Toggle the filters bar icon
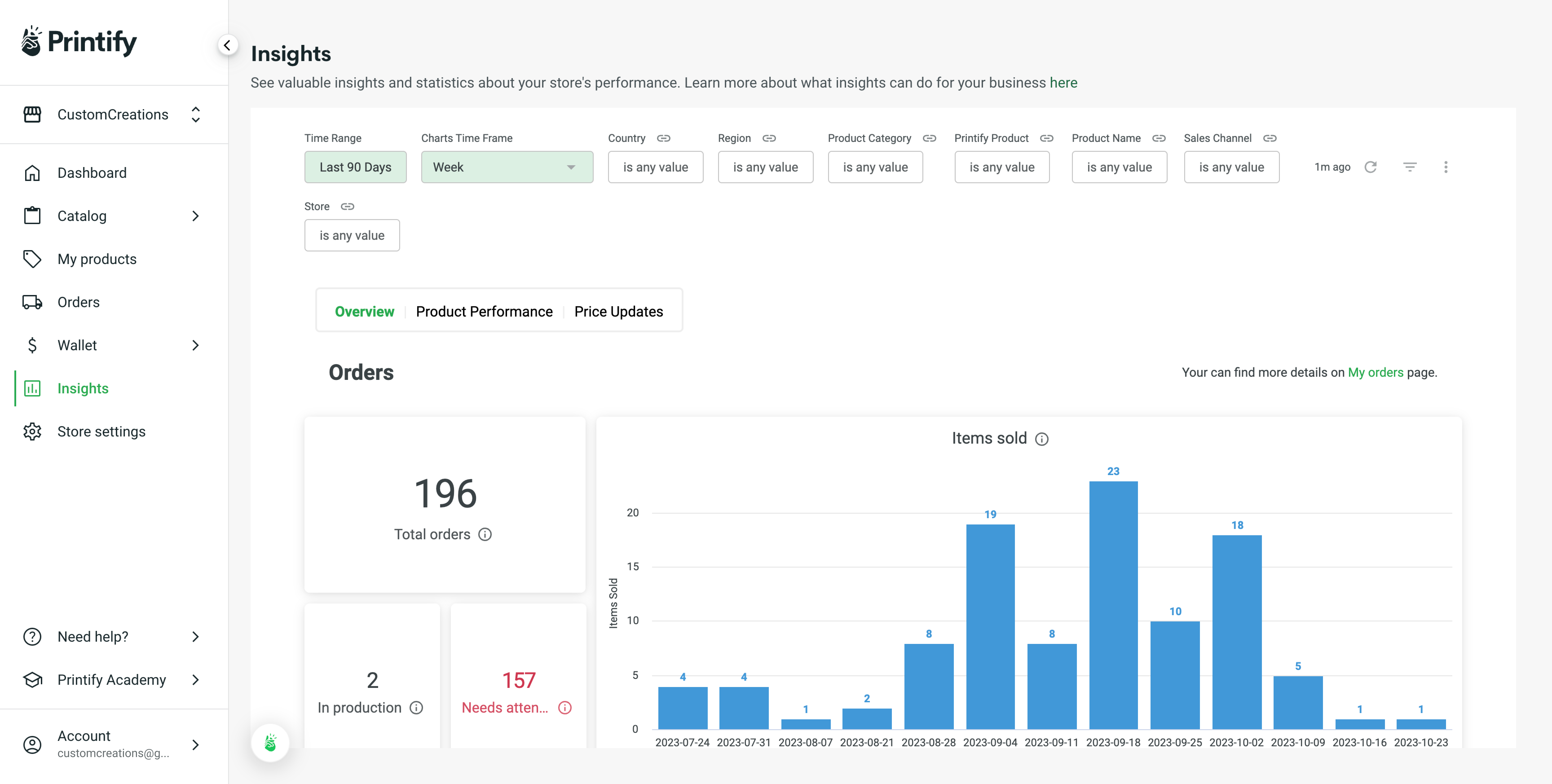Image resolution: width=1552 pixels, height=784 pixels. 1410,167
